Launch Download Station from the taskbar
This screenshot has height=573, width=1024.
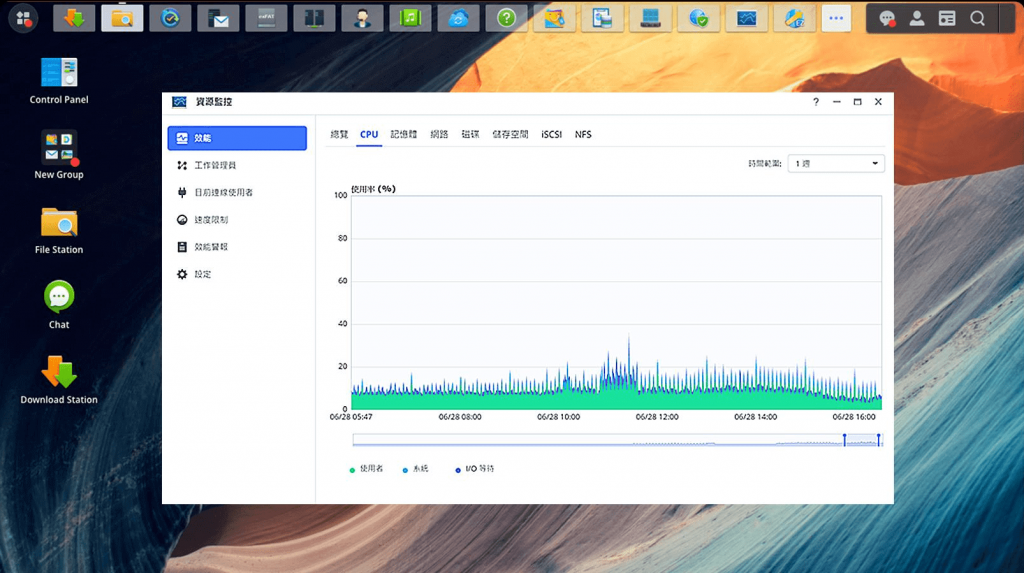[x=74, y=18]
